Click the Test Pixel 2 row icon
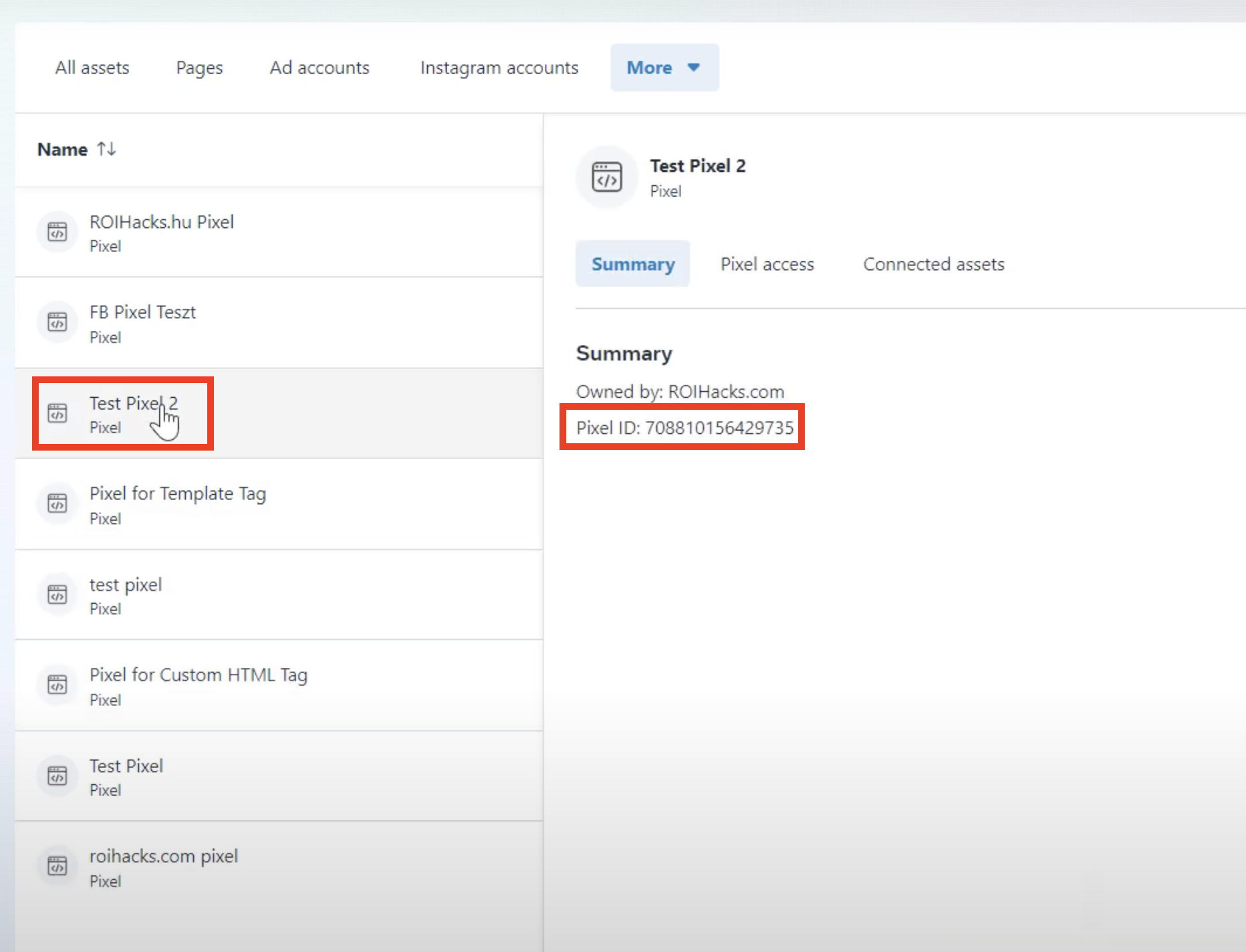Viewport: 1246px width, 952px height. (x=57, y=413)
